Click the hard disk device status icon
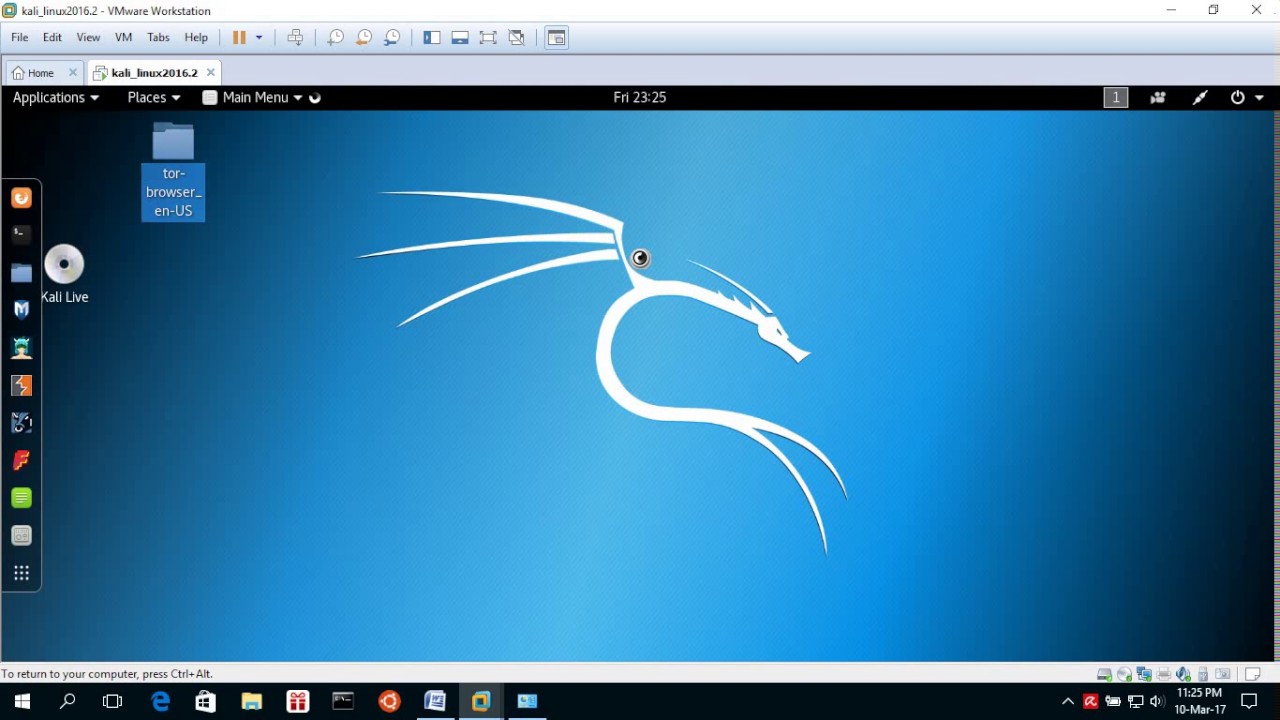 pos(1104,674)
